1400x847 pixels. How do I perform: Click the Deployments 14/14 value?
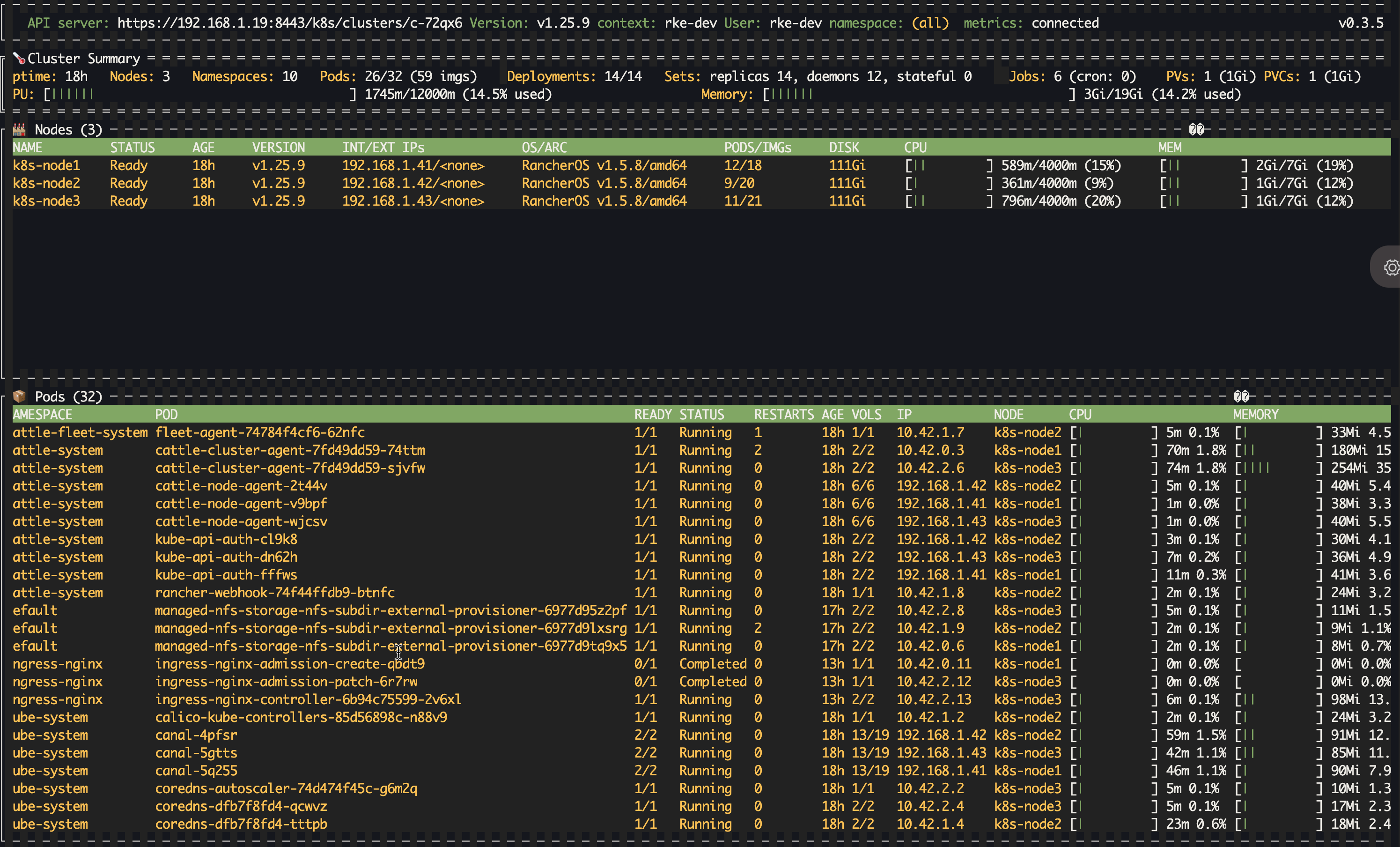623,76
